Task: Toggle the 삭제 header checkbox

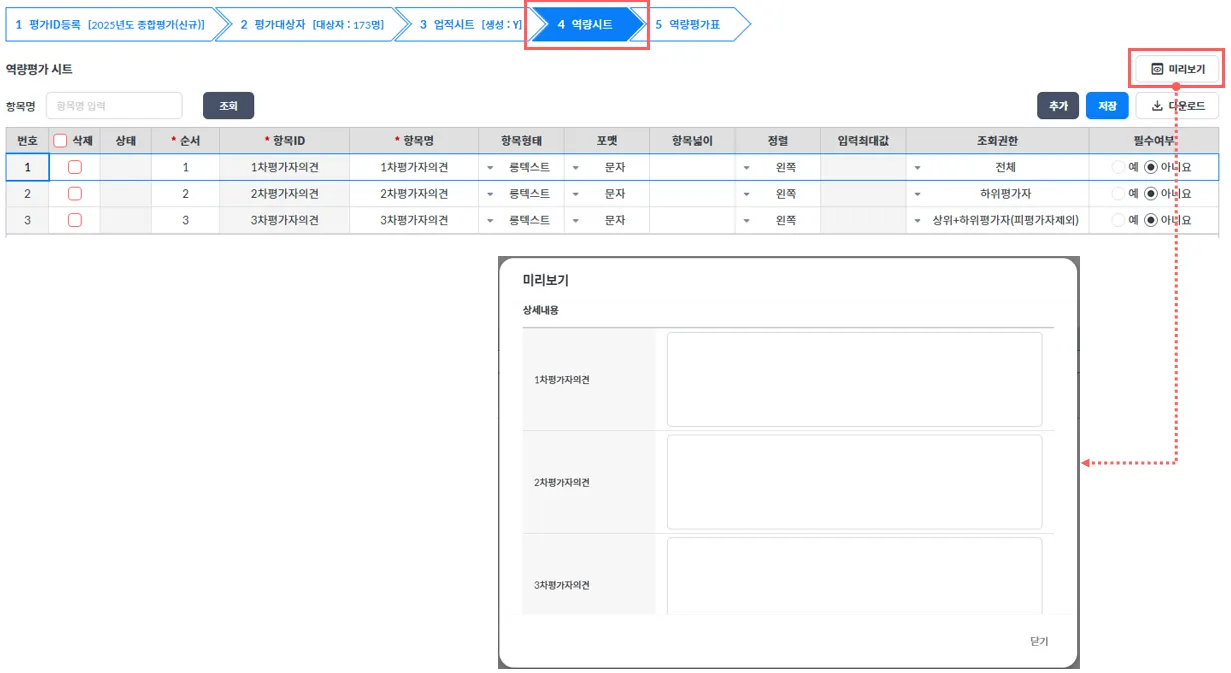Action: [60, 141]
